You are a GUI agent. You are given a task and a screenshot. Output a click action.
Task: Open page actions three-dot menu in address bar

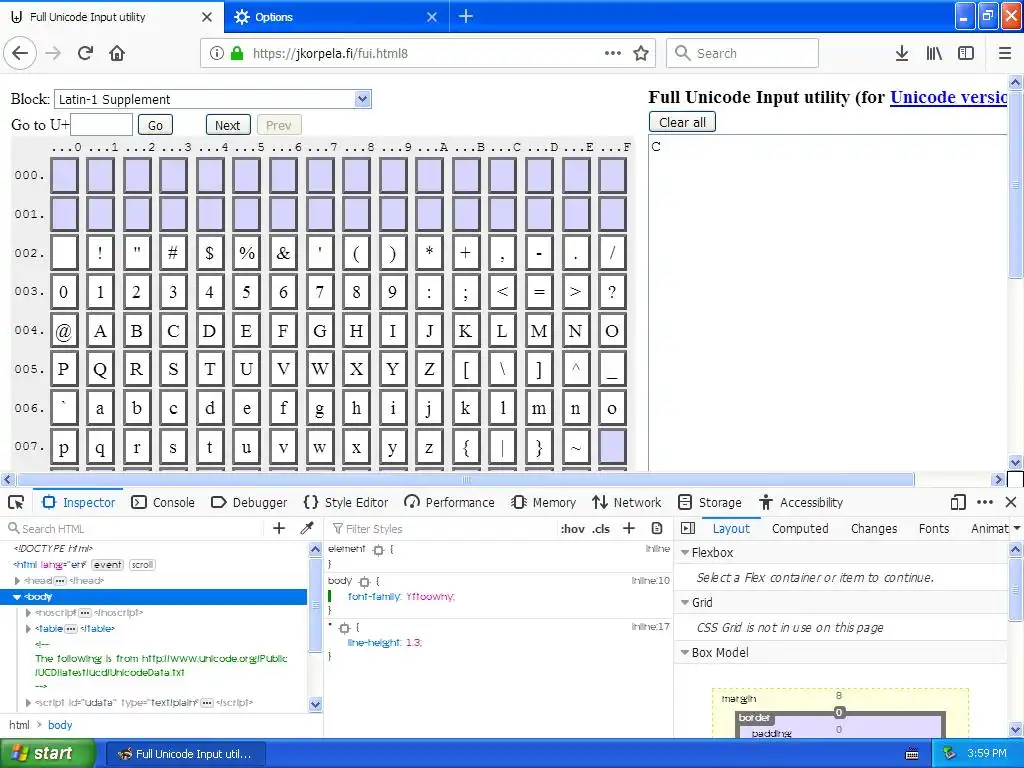pyautogui.click(x=613, y=53)
